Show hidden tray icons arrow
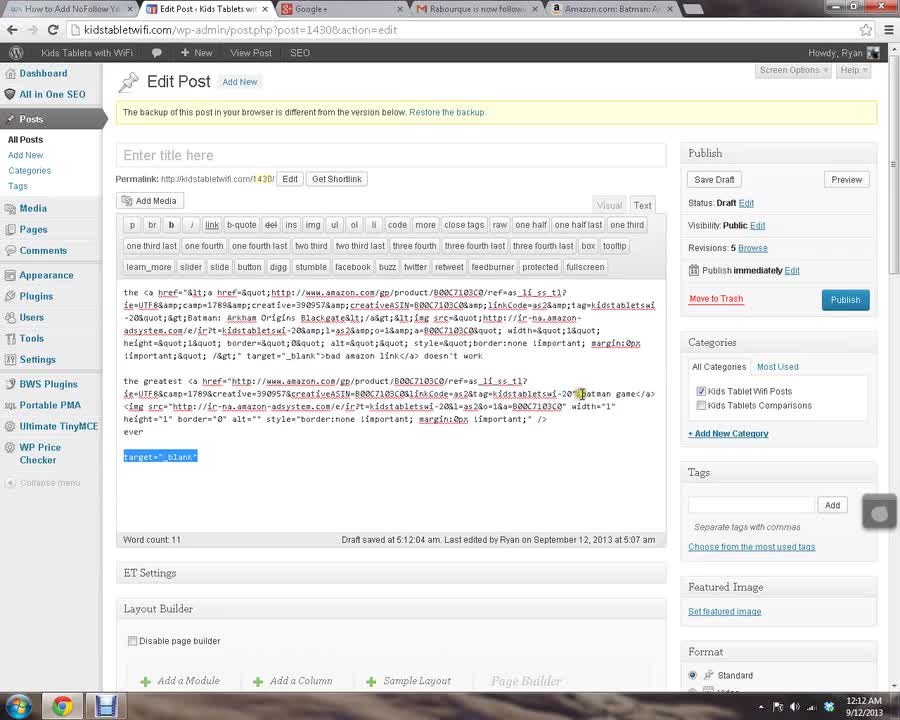This screenshot has height=720, width=900. click(761, 707)
